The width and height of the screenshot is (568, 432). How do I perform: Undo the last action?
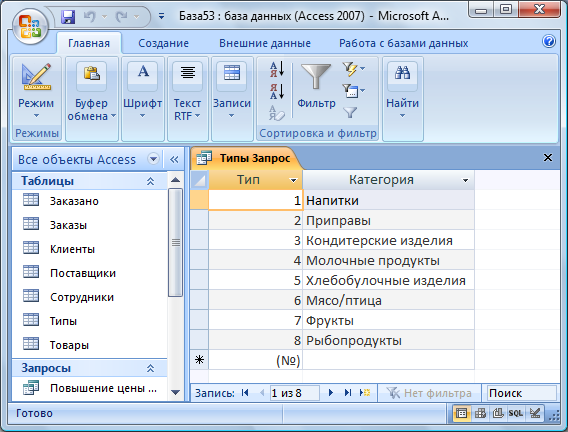89,17
